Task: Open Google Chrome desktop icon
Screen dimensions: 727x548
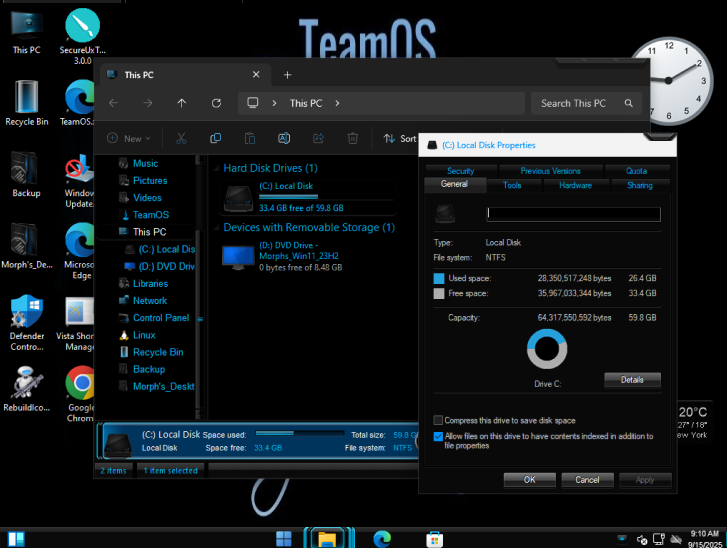Action: click(81, 394)
